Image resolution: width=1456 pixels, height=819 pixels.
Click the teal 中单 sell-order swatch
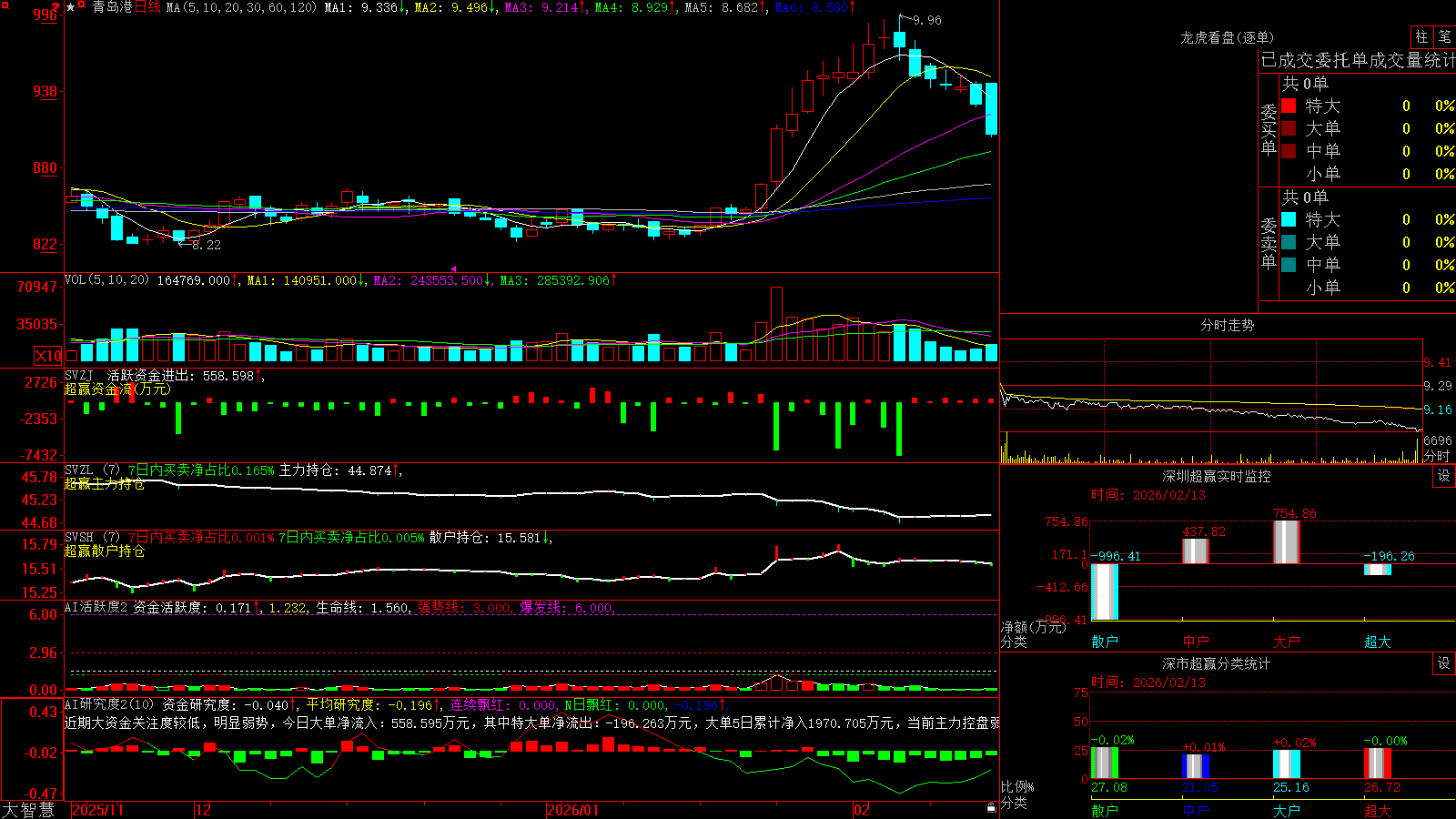click(x=1289, y=265)
